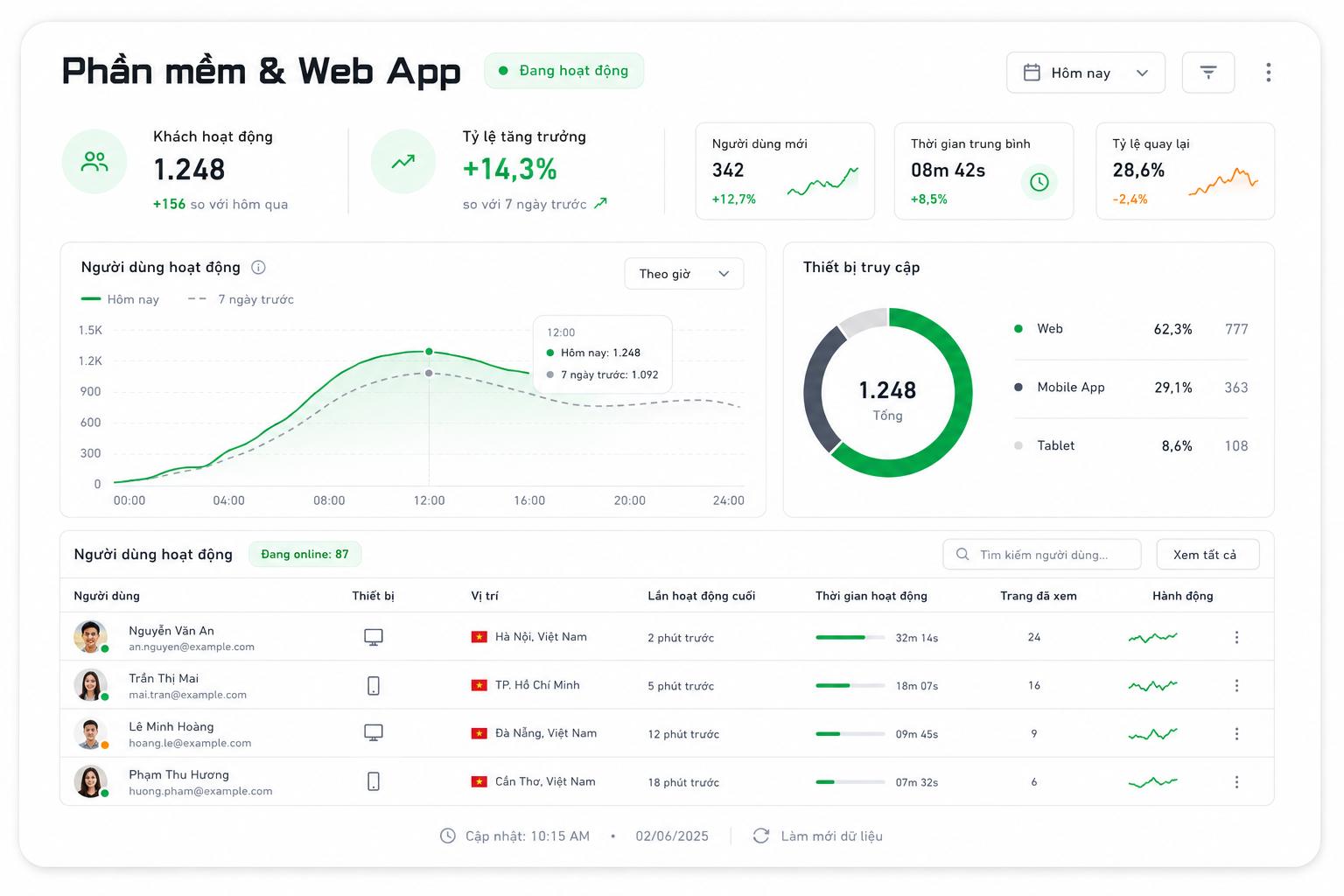
Task: Sort by Thời gian hoạt động column
Action: 871,596
